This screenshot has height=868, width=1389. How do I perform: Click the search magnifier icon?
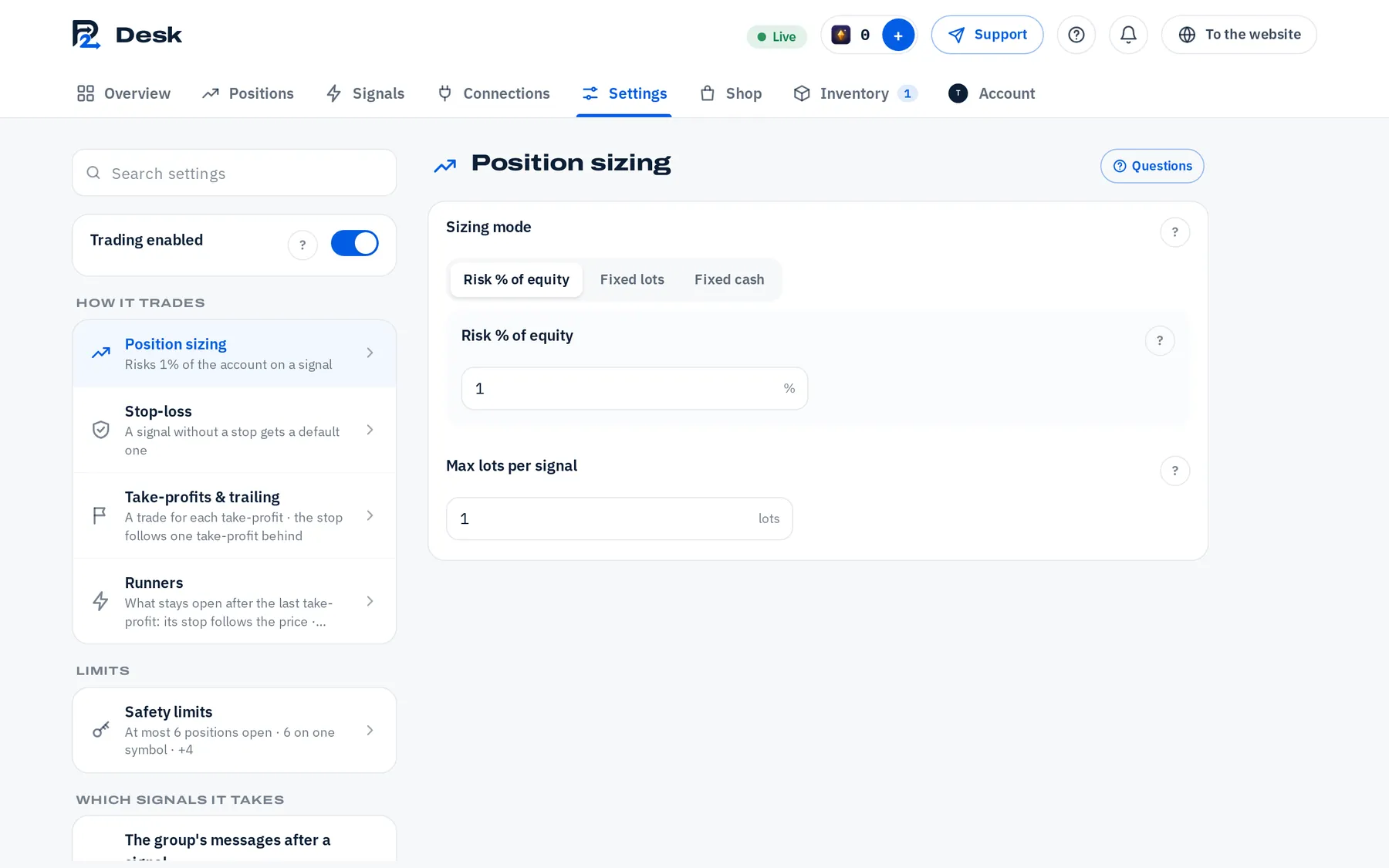click(x=93, y=173)
